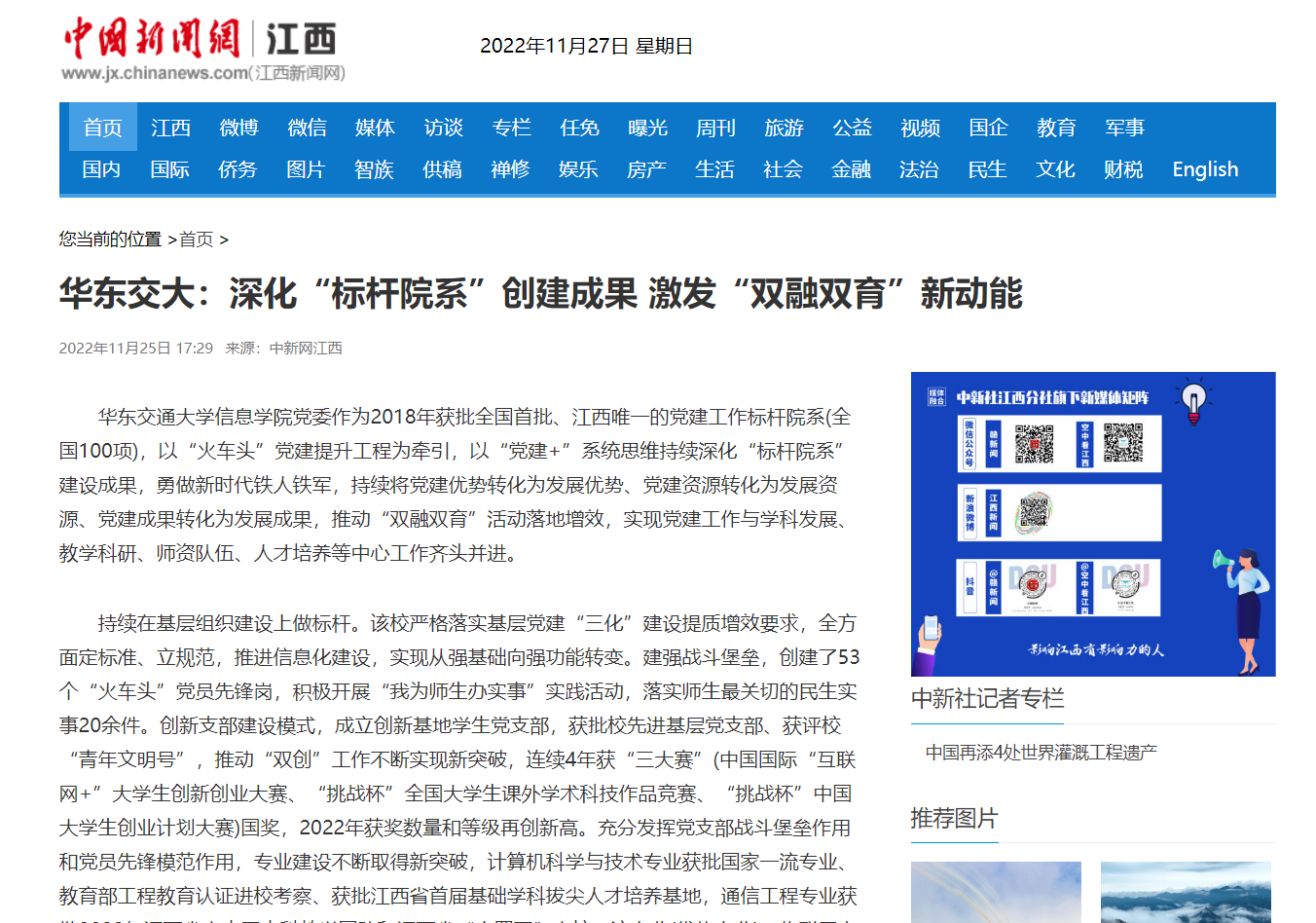Go to the 军事 section
Viewport: 1316px width, 923px height.
click(1124, 128)
